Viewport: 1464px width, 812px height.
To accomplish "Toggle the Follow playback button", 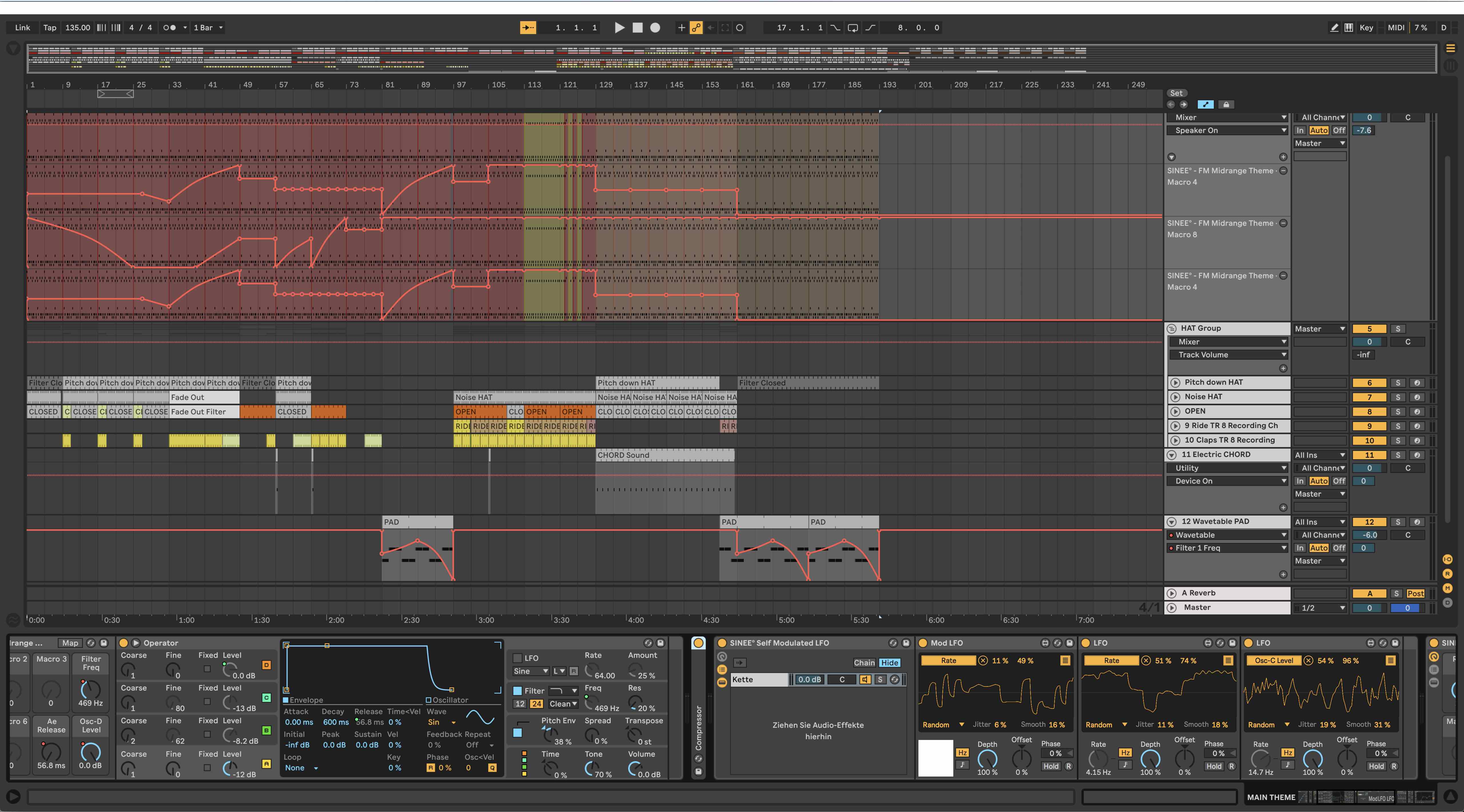I will [528, 27].
